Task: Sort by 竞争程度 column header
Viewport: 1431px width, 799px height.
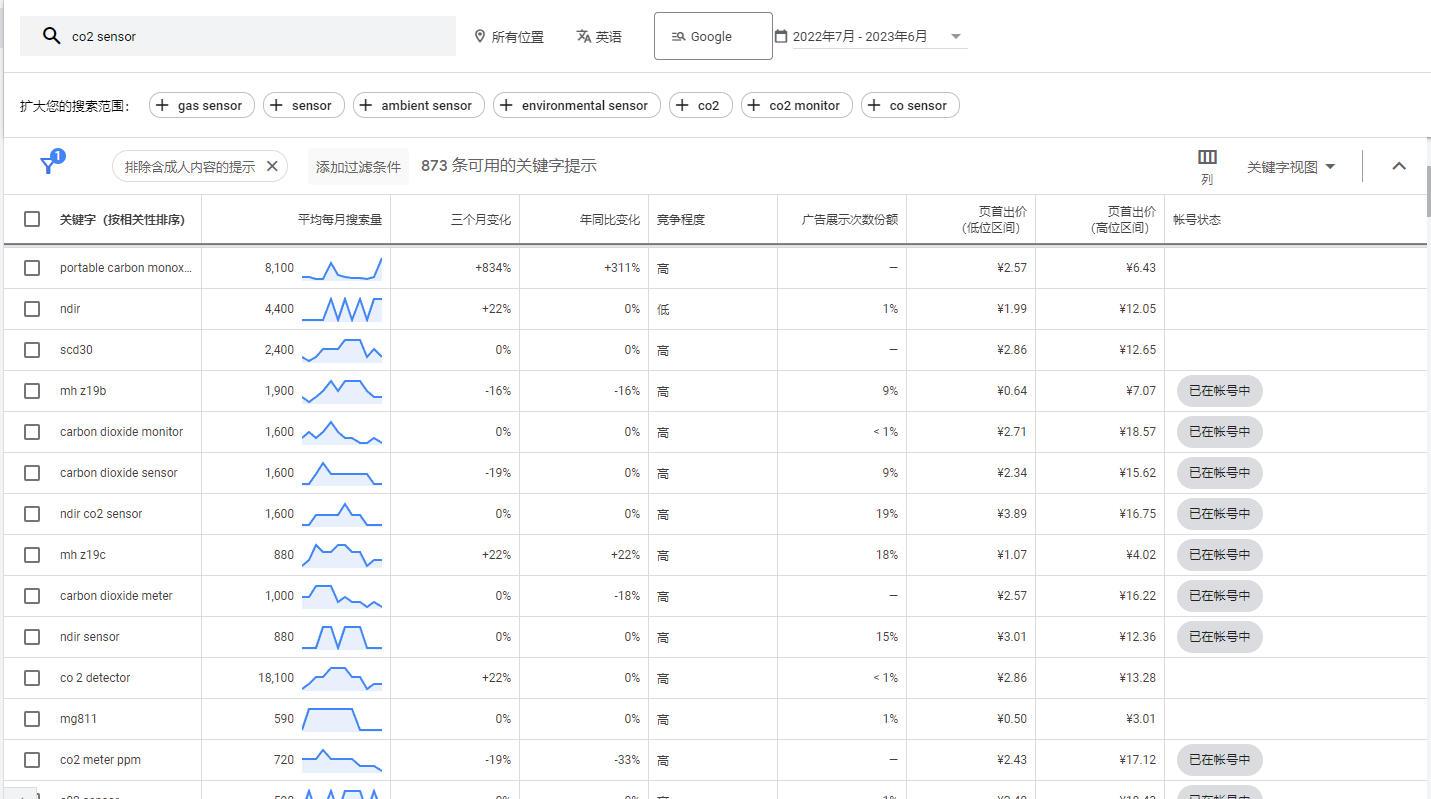Action: (x=681, y=219)
